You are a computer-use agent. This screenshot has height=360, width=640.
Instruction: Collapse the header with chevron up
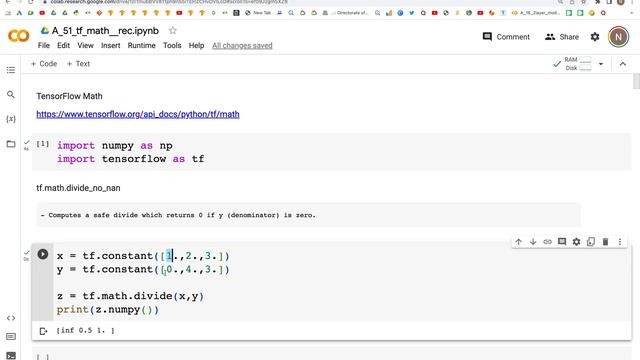tap(622, 64)
